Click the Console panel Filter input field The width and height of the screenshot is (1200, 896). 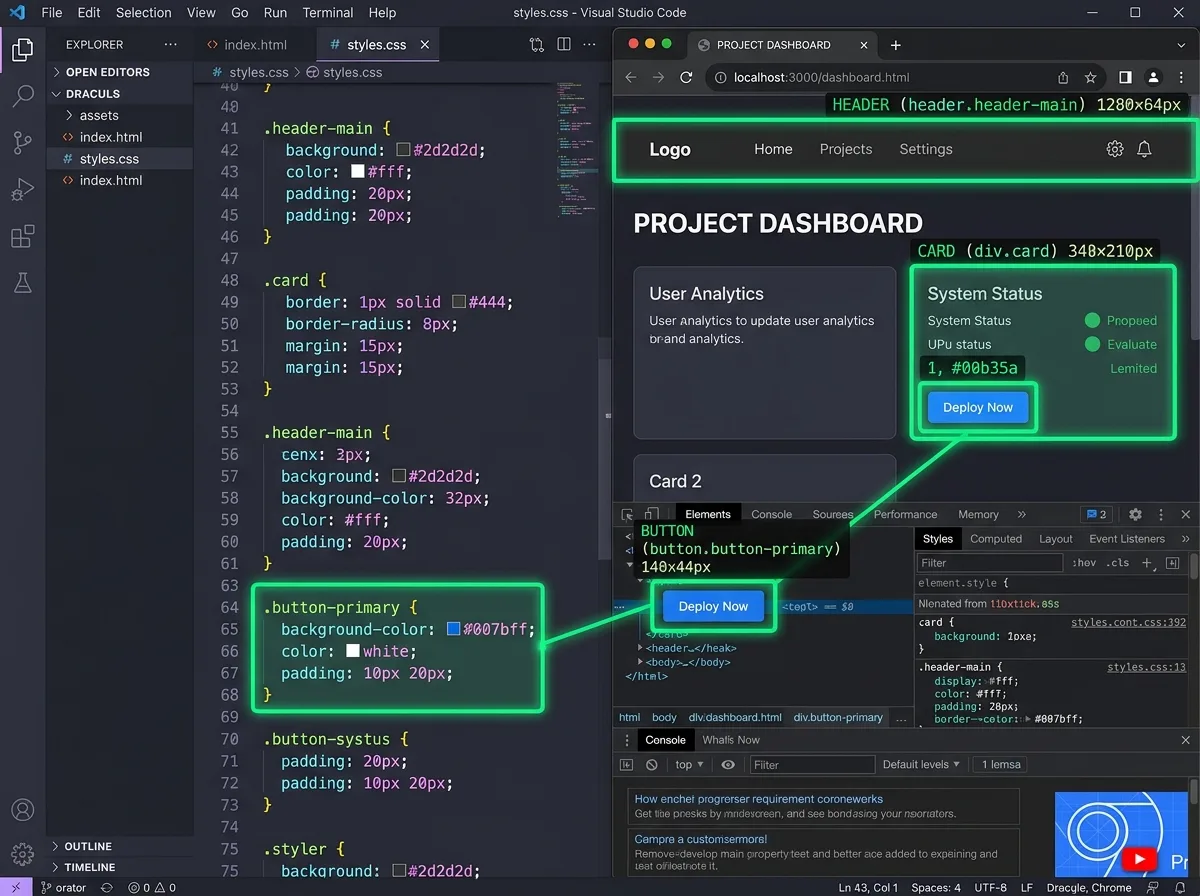tap(812, 765)
